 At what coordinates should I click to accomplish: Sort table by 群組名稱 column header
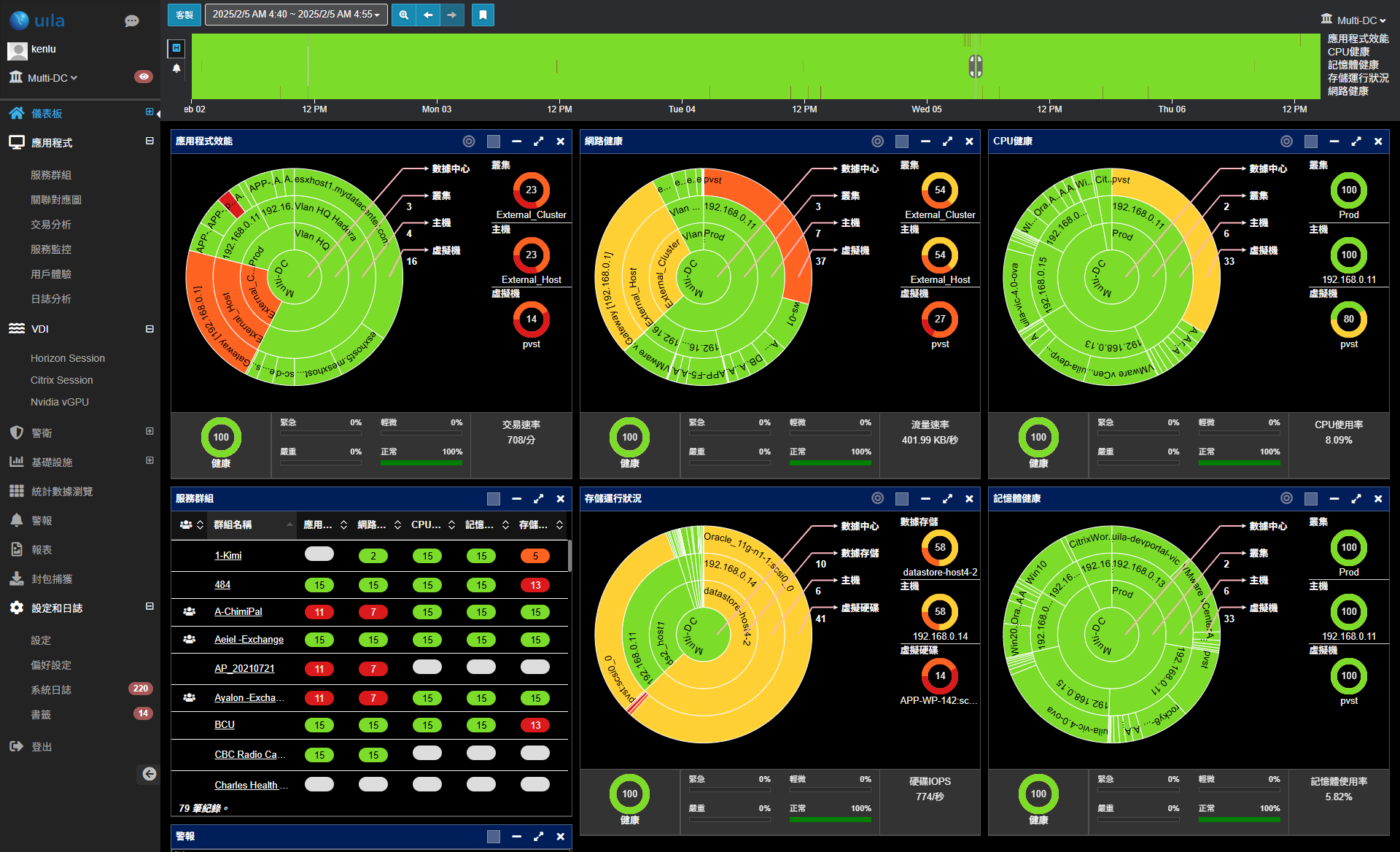coord(233,525)
